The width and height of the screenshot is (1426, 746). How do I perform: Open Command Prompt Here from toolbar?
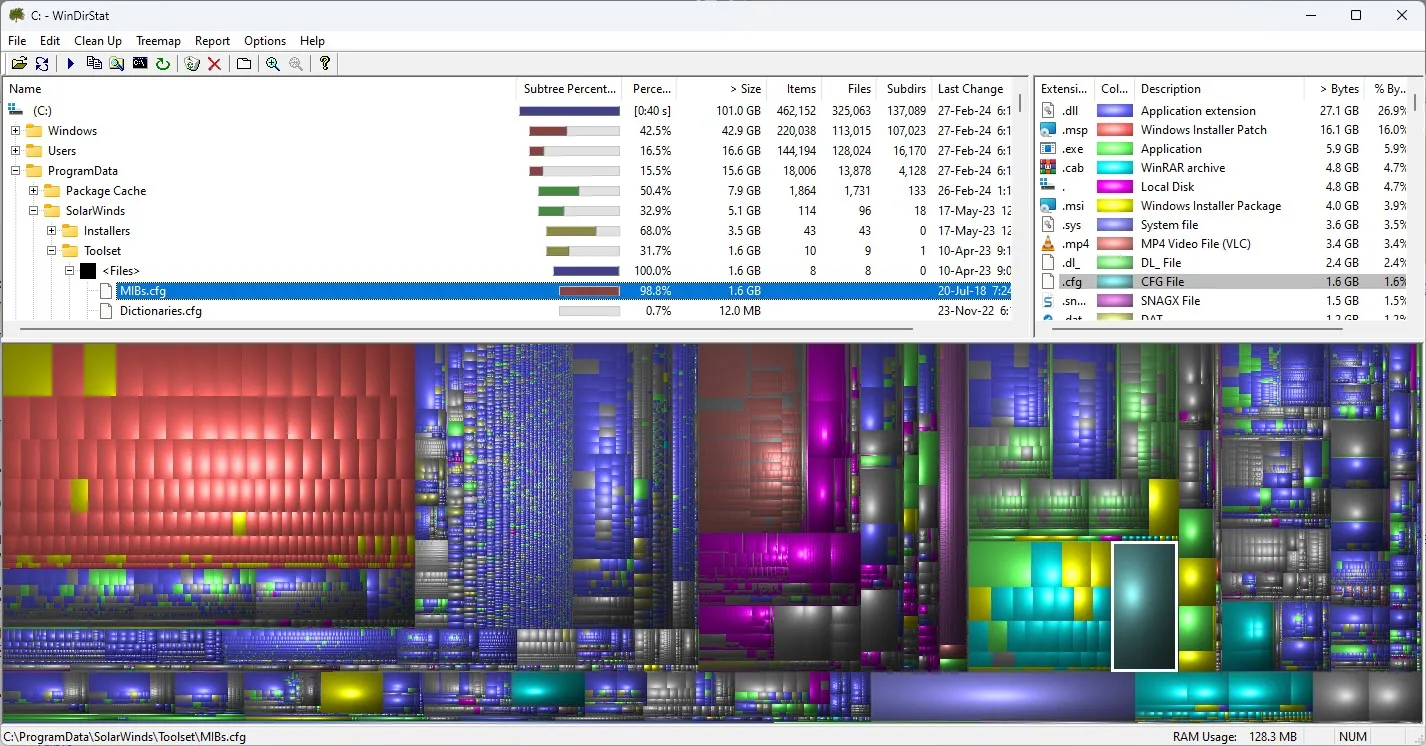click(140, 64)
